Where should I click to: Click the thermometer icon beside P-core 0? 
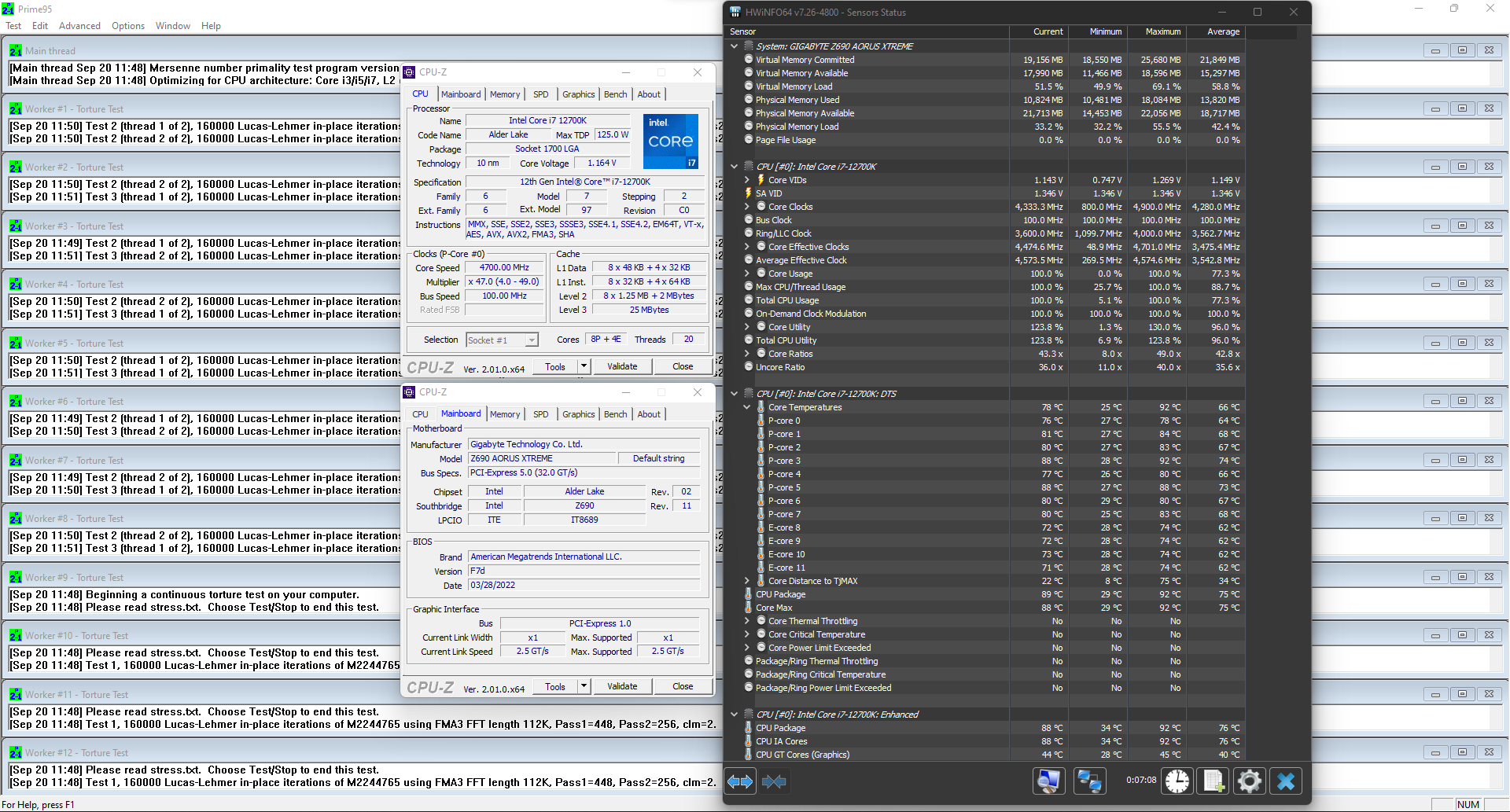(761, 420)
